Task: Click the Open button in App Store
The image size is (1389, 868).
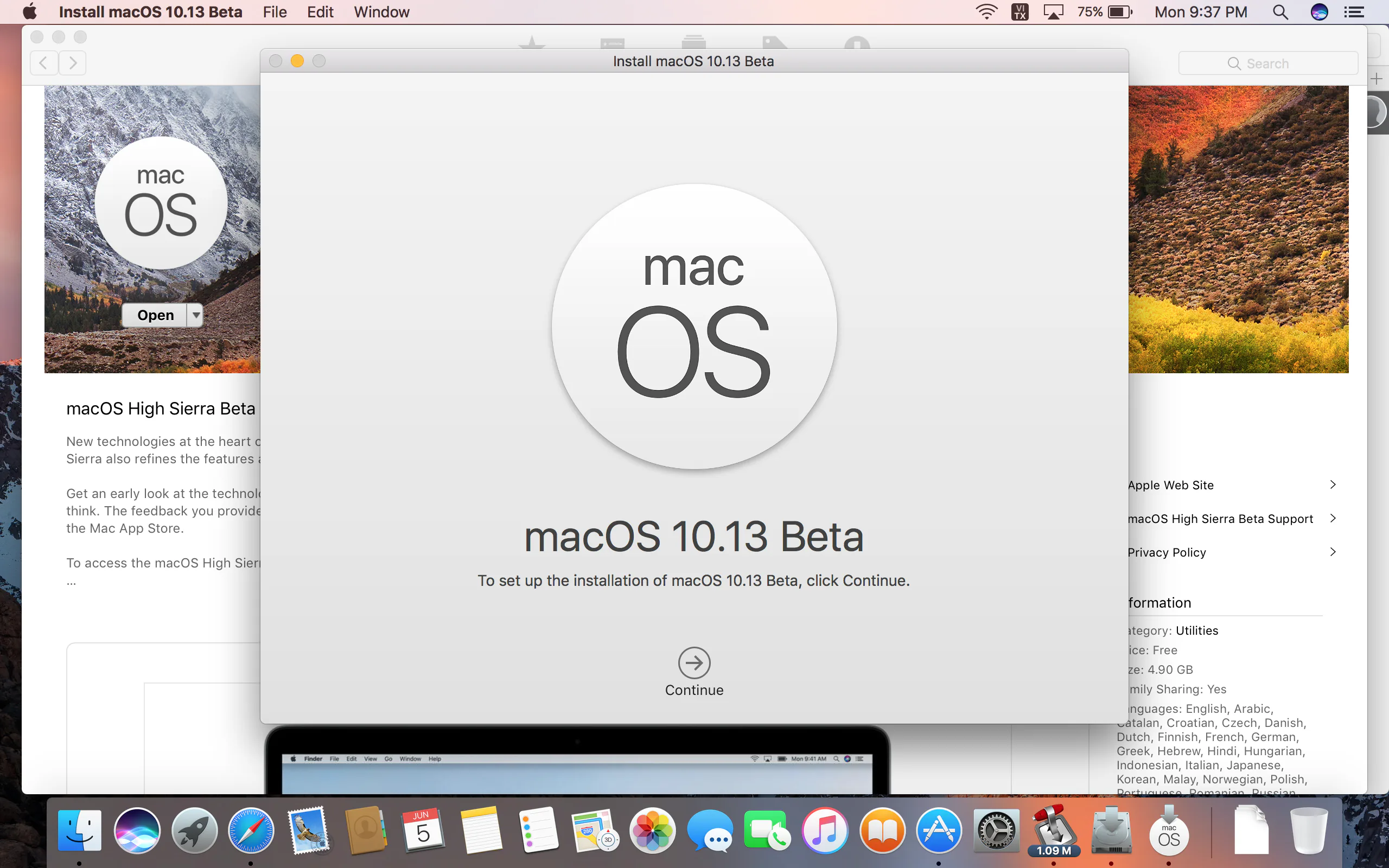Action: coord(155,315)
